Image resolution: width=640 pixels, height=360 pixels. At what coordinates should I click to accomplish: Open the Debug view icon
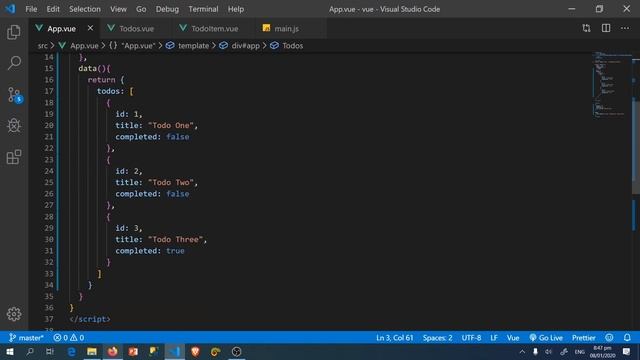[x=14, y=125]
